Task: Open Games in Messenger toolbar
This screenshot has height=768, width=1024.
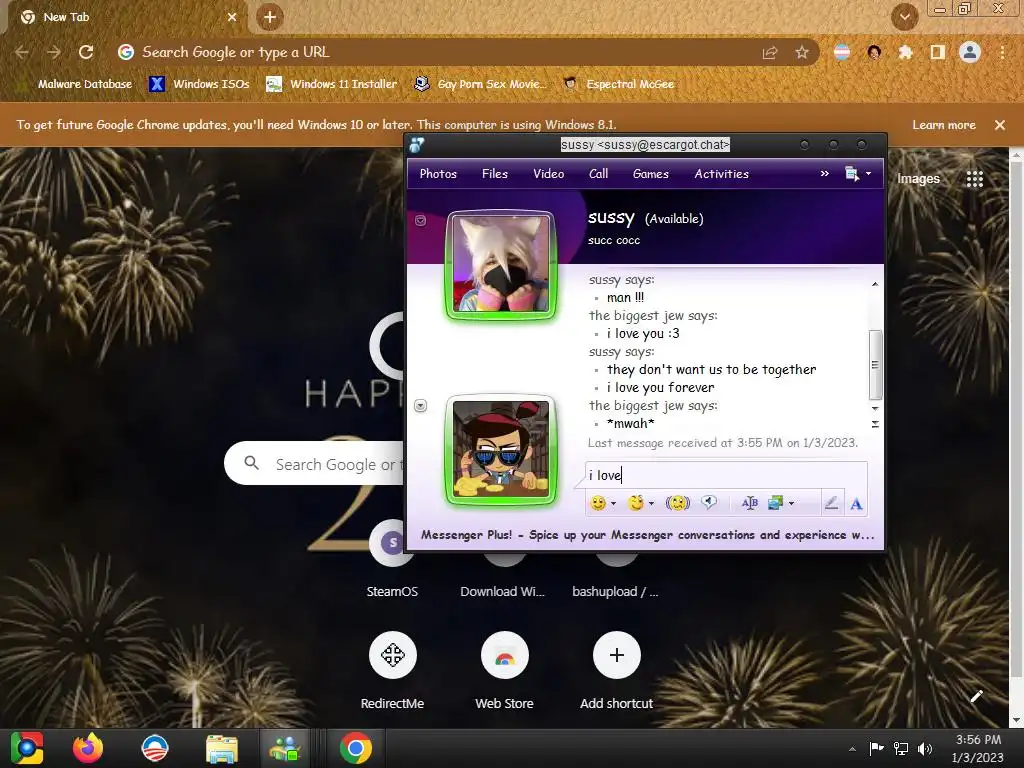Action: 650,174
